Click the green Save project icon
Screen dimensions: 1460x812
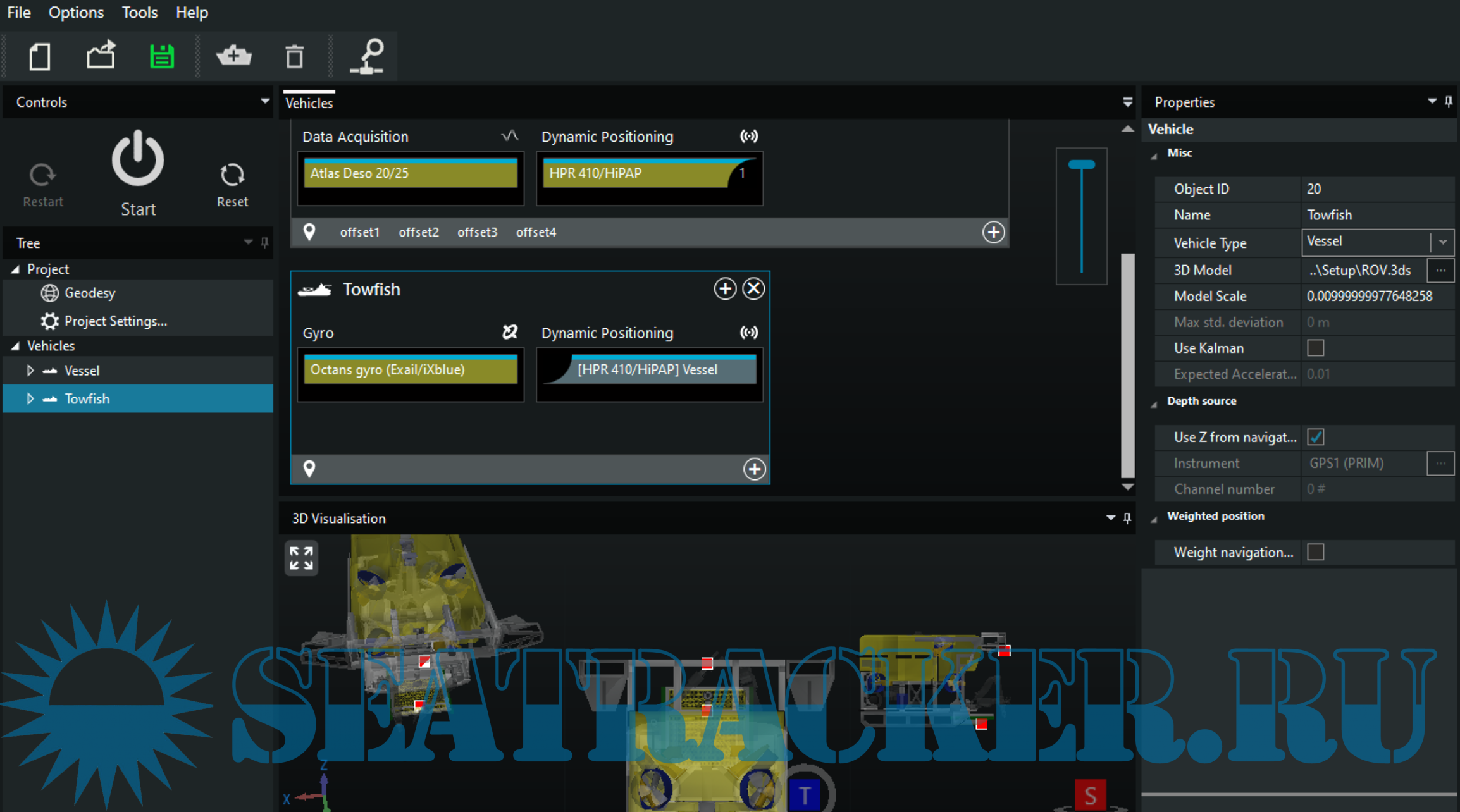162,57
